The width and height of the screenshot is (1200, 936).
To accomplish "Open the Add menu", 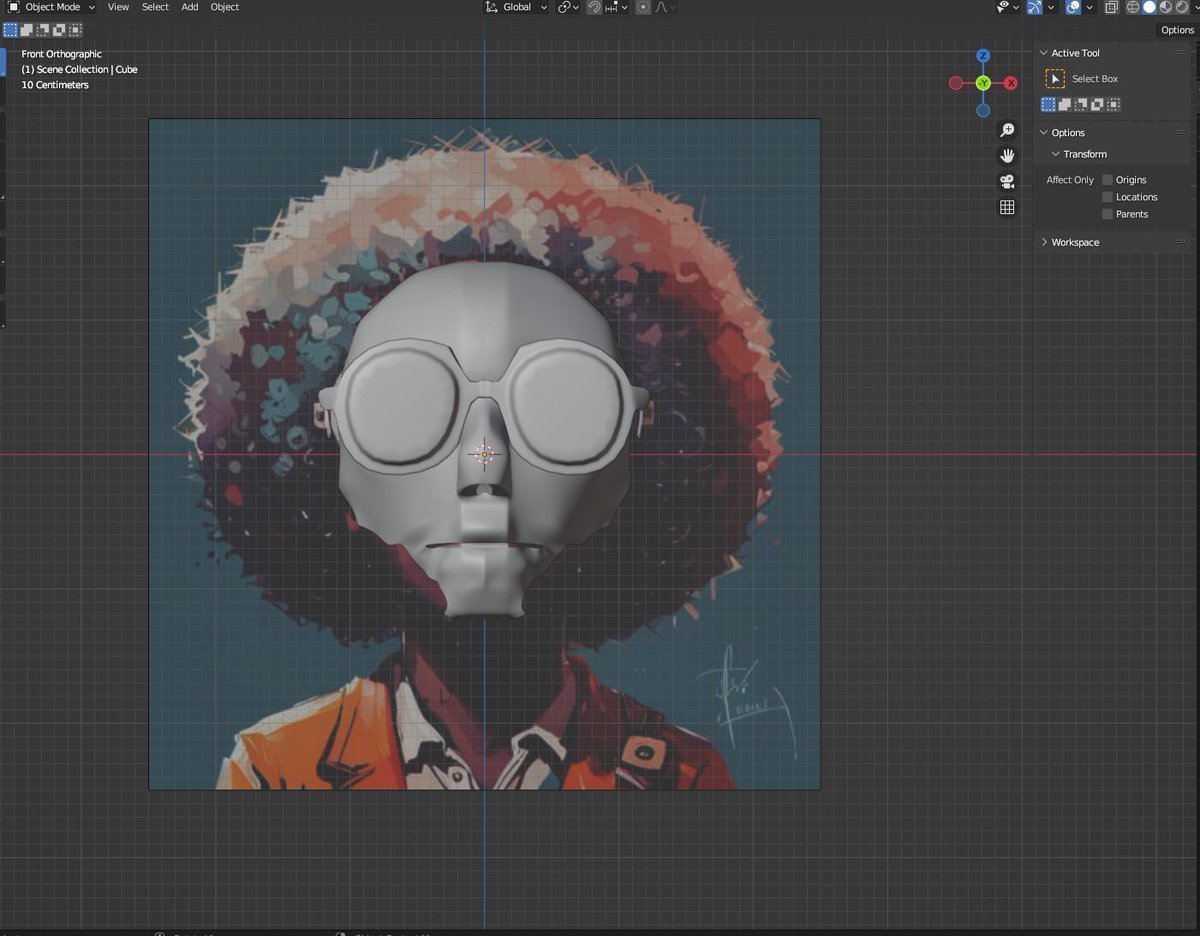I will (189, 7).
